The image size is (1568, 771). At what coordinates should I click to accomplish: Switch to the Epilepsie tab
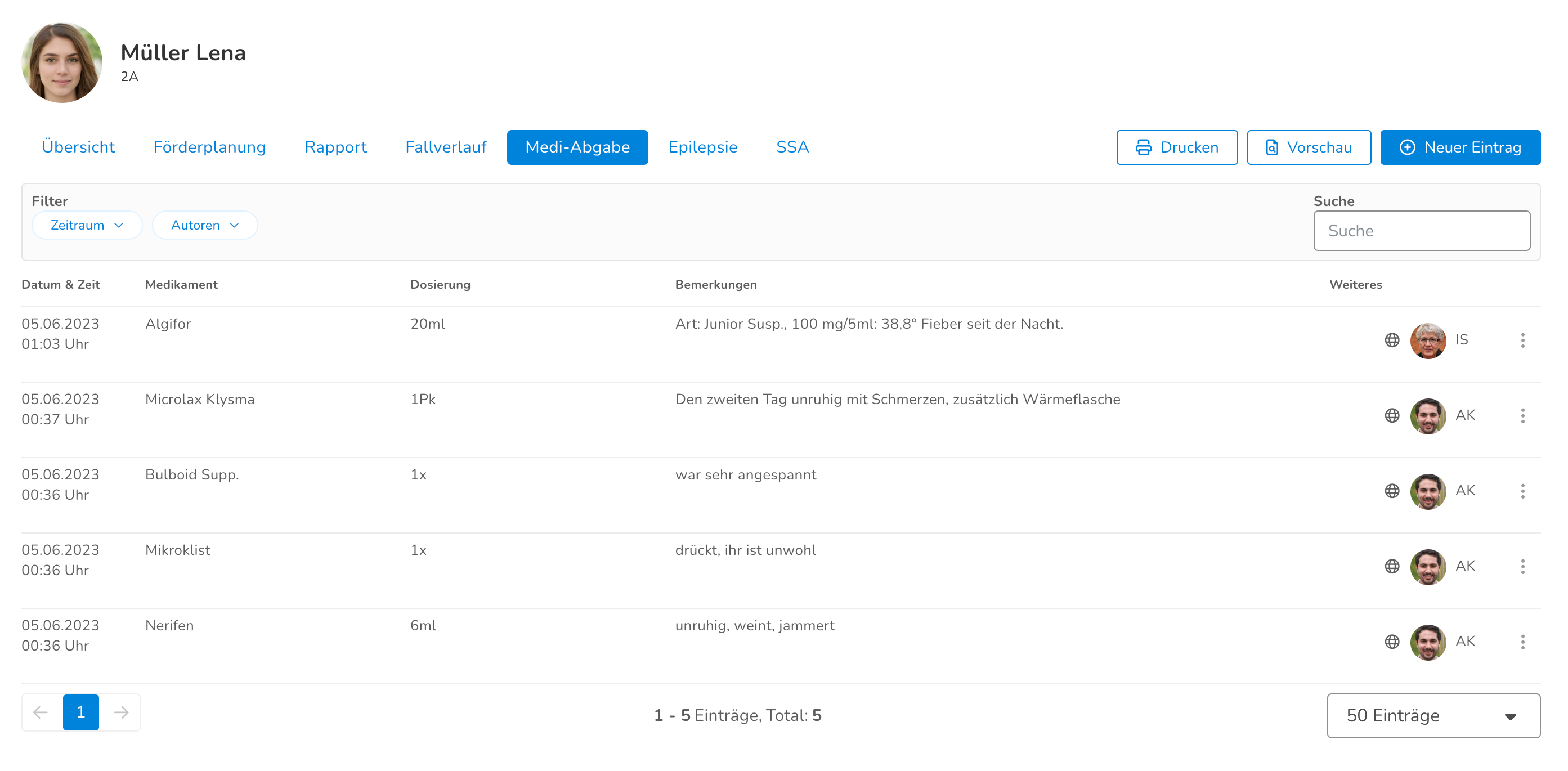[x=702, y=147]
